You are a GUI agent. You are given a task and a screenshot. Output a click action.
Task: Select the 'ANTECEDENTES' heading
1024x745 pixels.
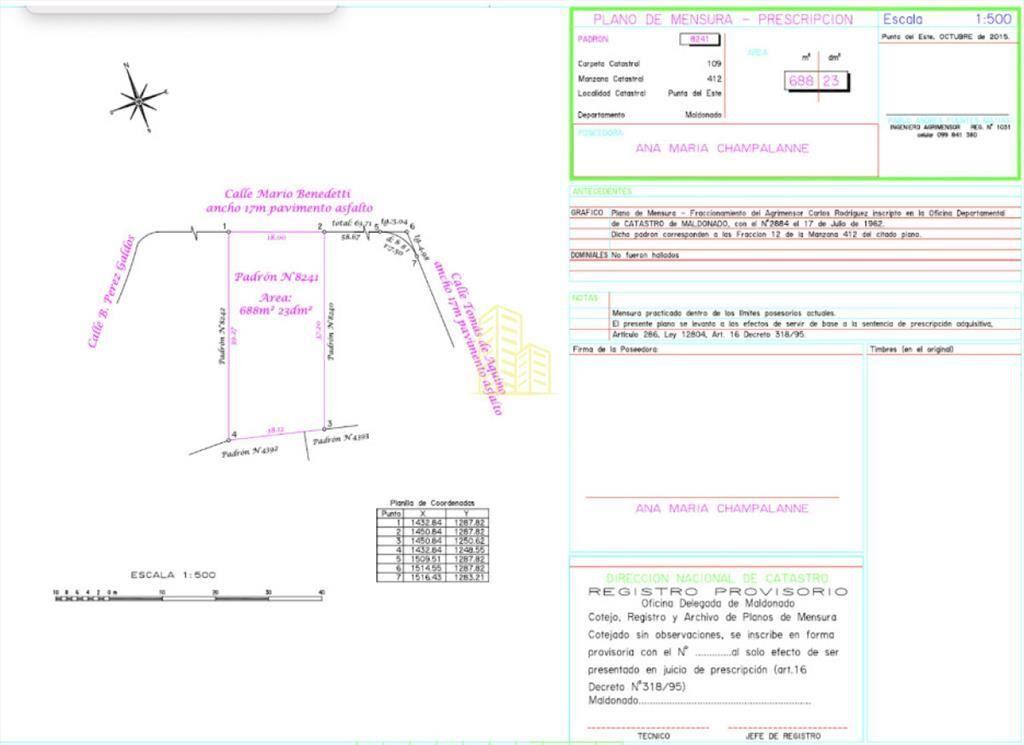(x=602, y=191)
